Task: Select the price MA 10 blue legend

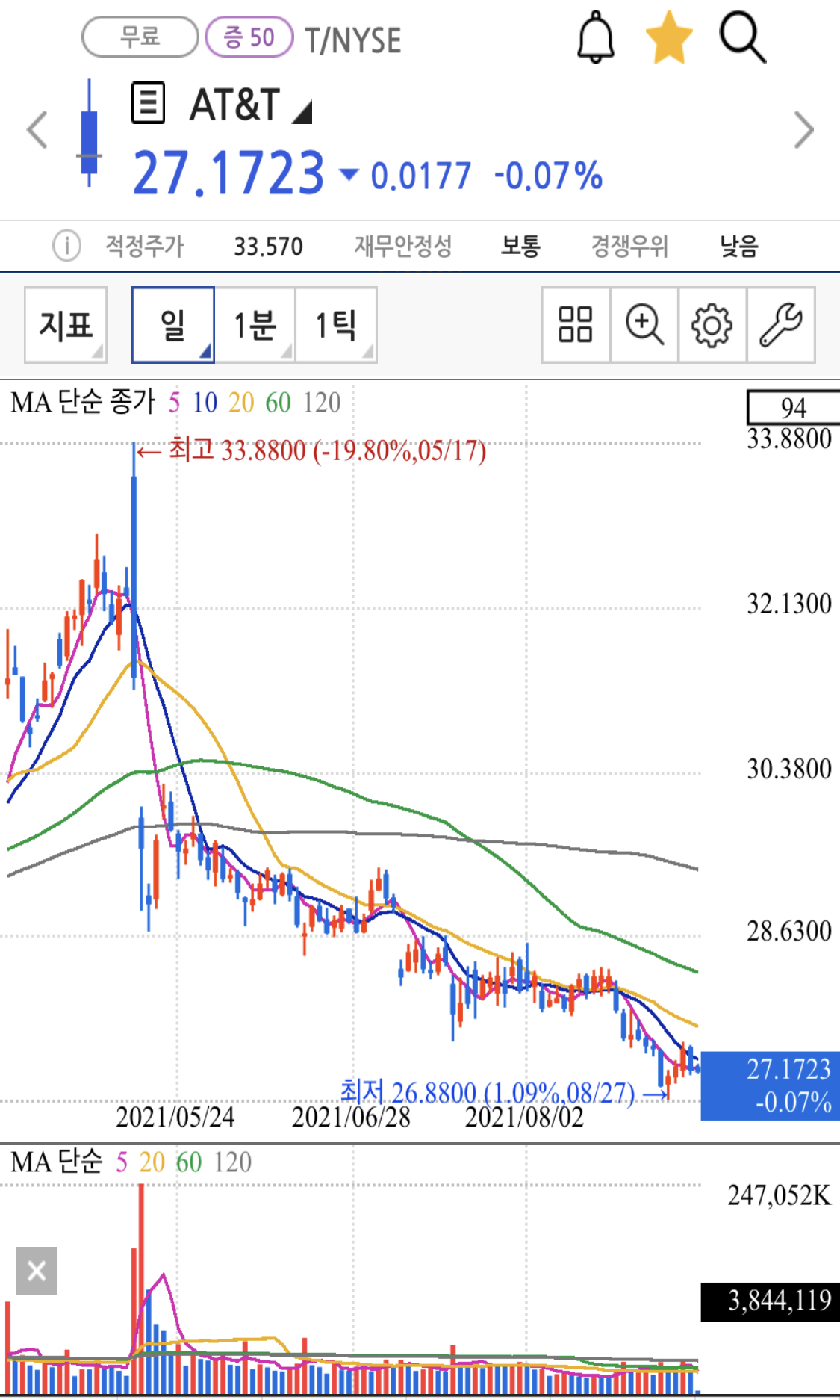Action: tap(205, 403)
